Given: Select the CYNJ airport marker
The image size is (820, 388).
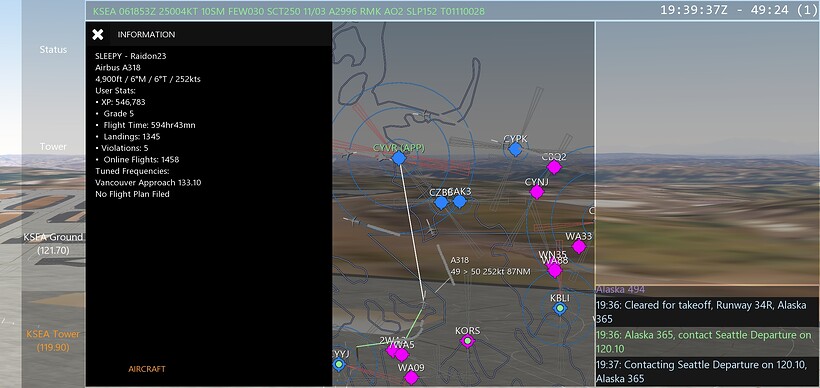Looking at the screenshot, I should [537, 192].
